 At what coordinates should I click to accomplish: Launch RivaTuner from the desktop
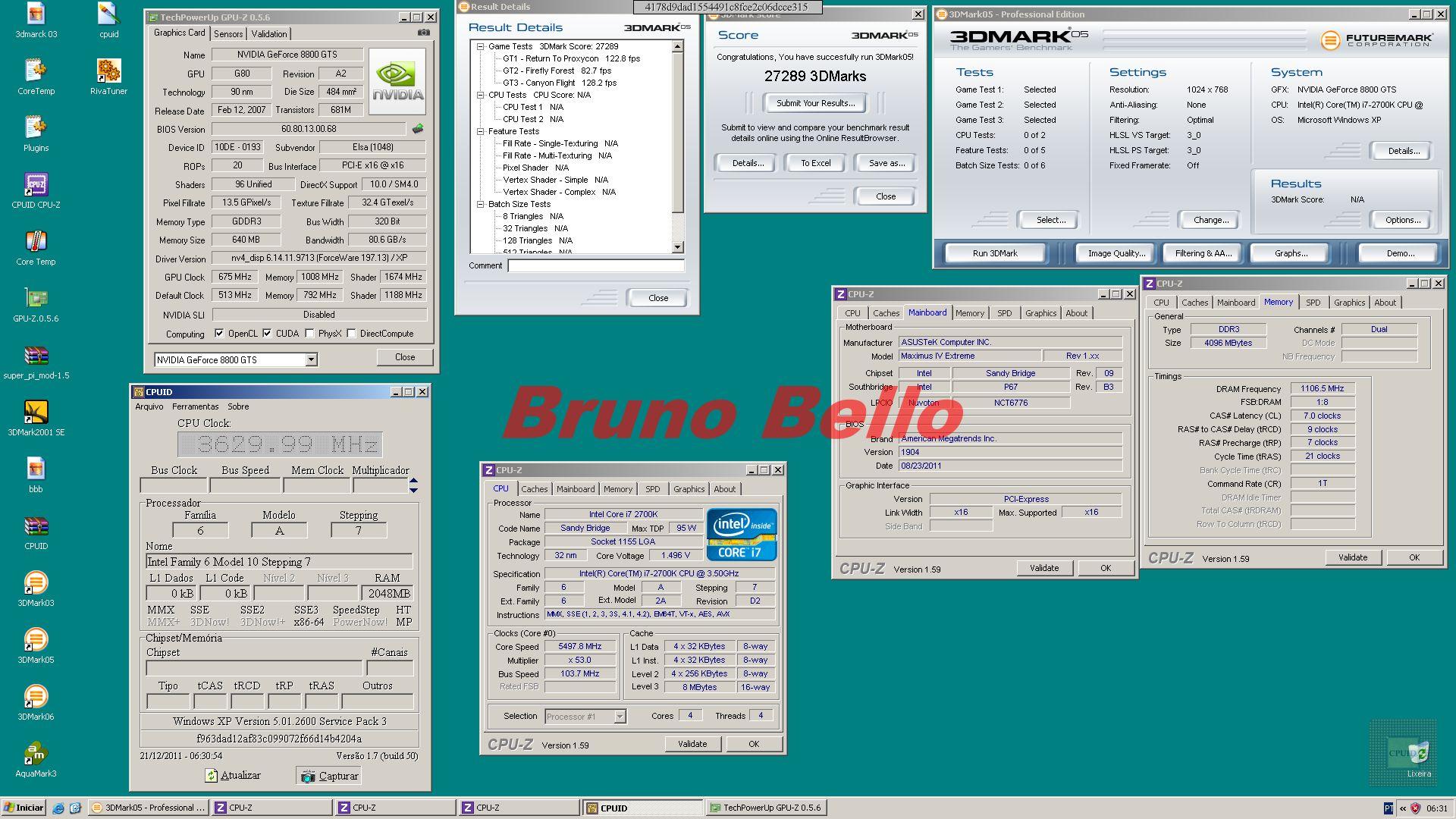[x=108, y=77]
